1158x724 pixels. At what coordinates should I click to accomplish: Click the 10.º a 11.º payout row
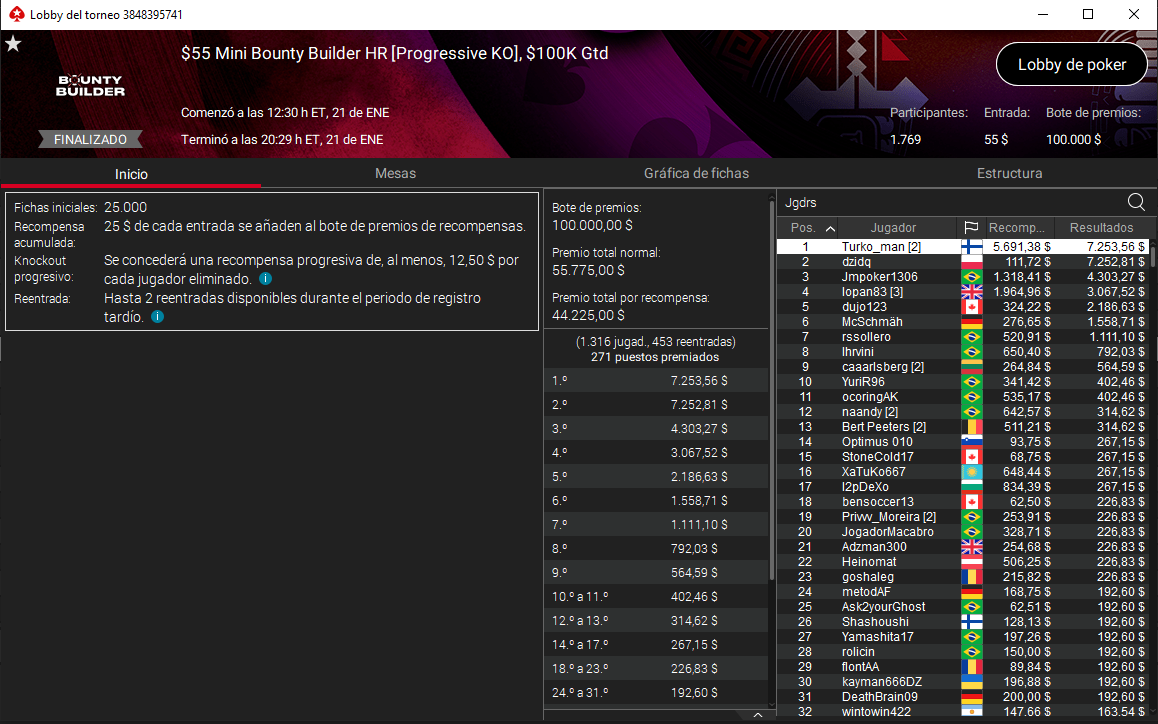pyautogui.click(x=656, y=596)
